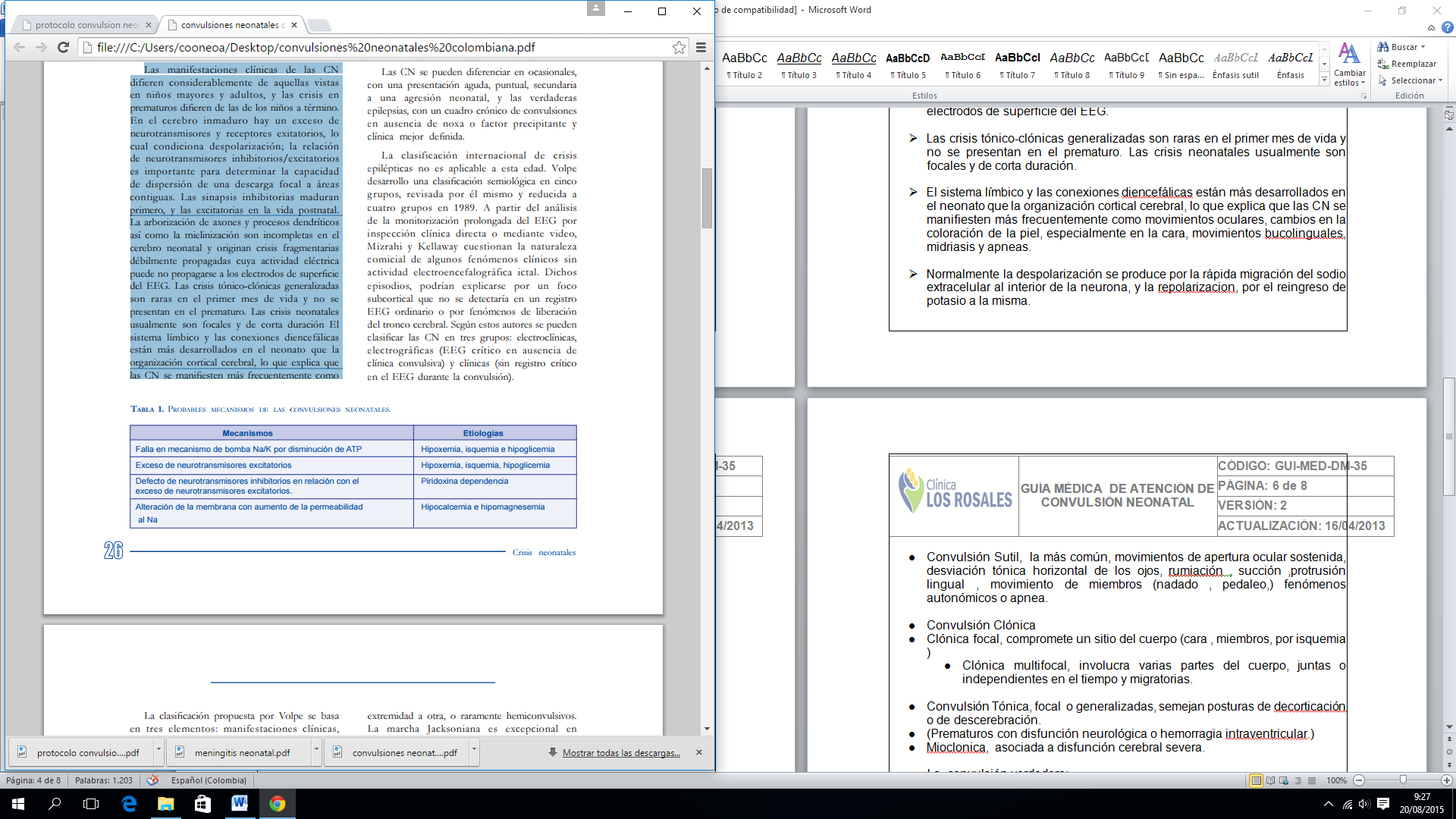Switch to full screen reading view
Viewport: 1456px width, 819px height.
click(1270, 780)
